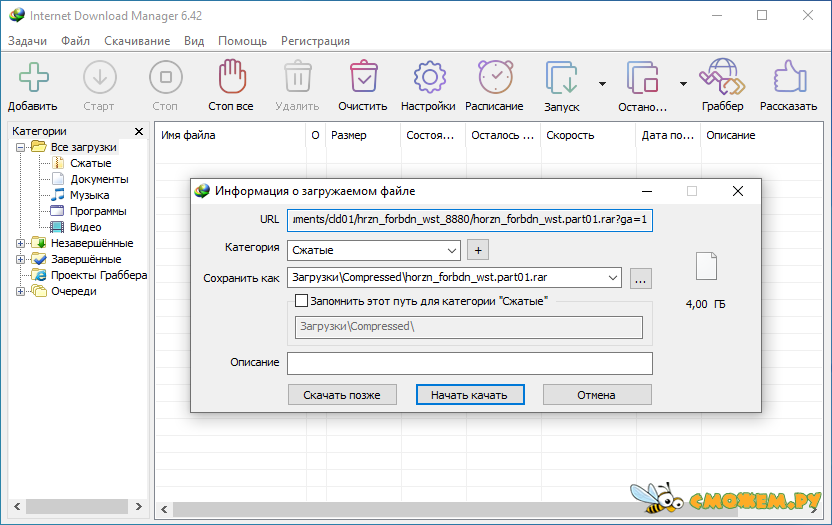Select Очереди in categories tree
The width and height of the screenshot is (832, 525).
(74, 291)
